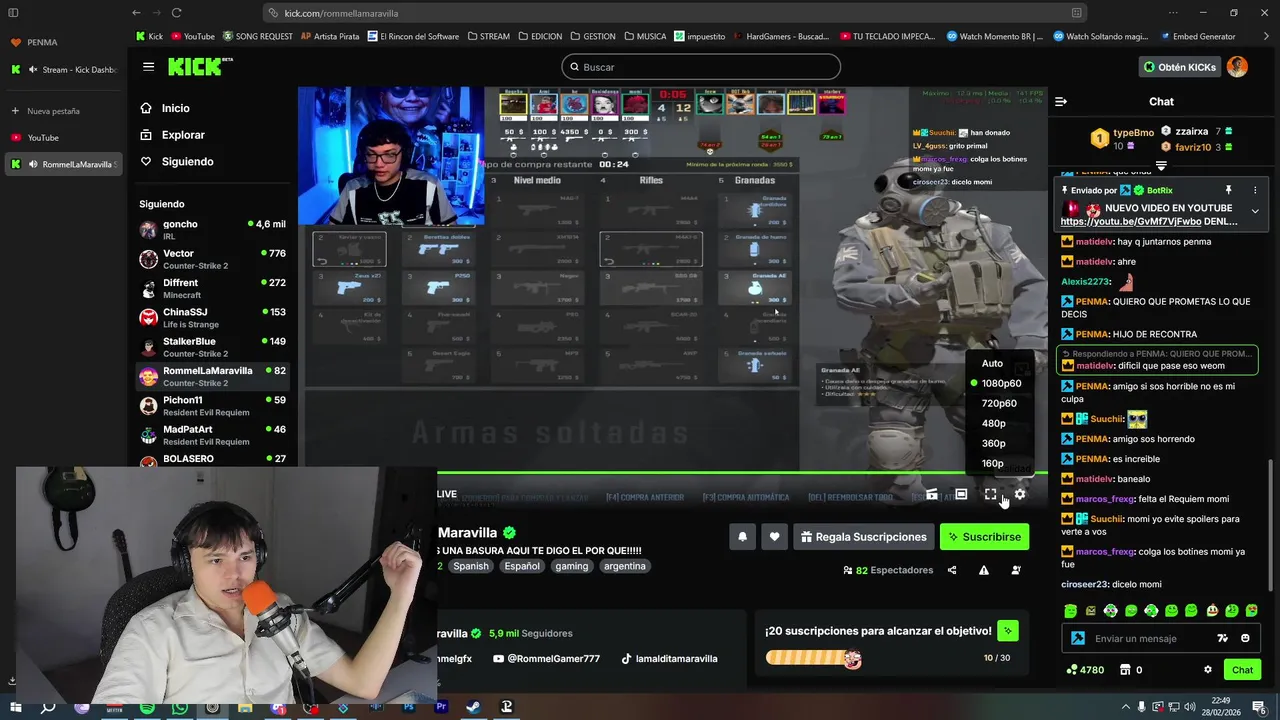Switch to the PENMA vertical tab
Viewport: 1280px width, 720px height.
62,42
